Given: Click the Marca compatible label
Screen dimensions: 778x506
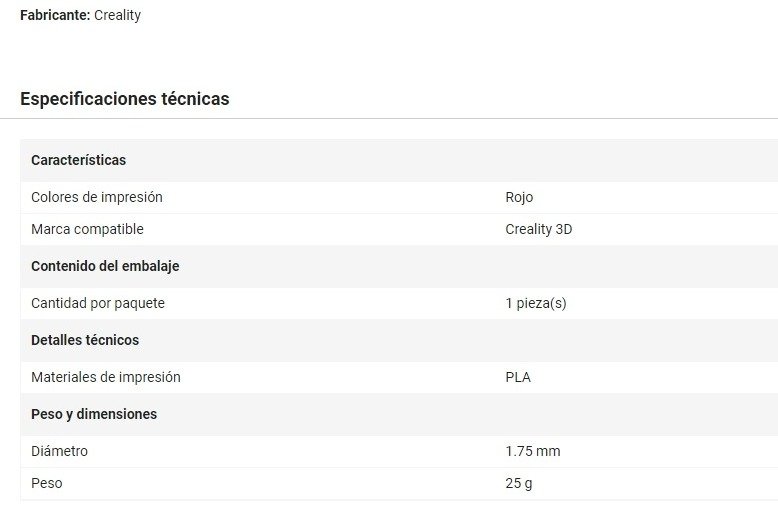Looking at the screenshot, I should pyautogui.click(x=87, y=229).
